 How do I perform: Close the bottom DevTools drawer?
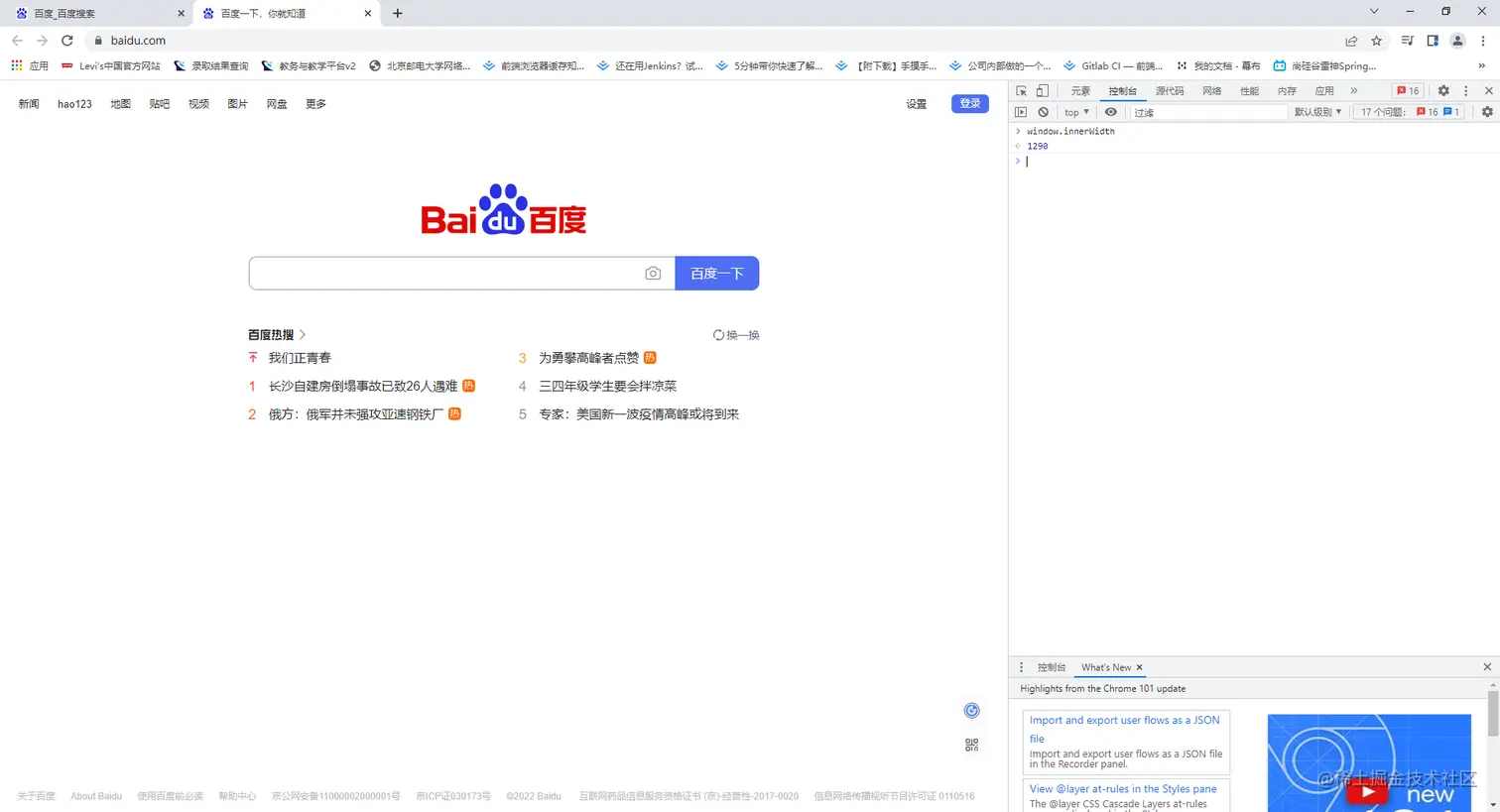click(1487, 667)
